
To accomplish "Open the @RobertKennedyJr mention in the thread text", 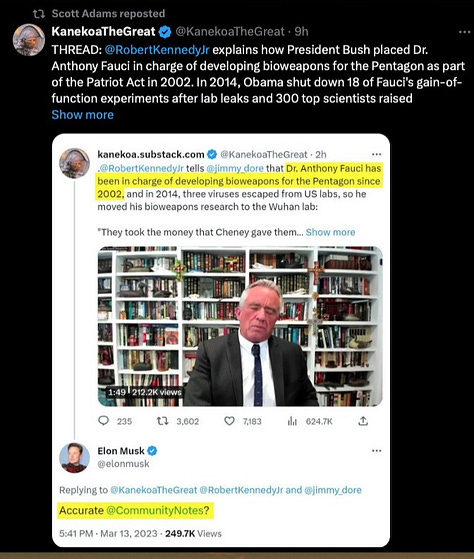I will (x=157, y=50).
